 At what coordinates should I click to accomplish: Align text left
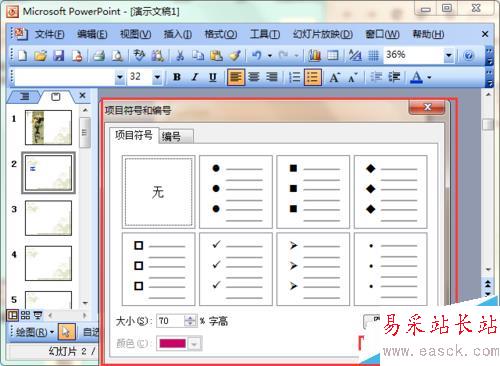pyautogui.click(x=236, y=77)
